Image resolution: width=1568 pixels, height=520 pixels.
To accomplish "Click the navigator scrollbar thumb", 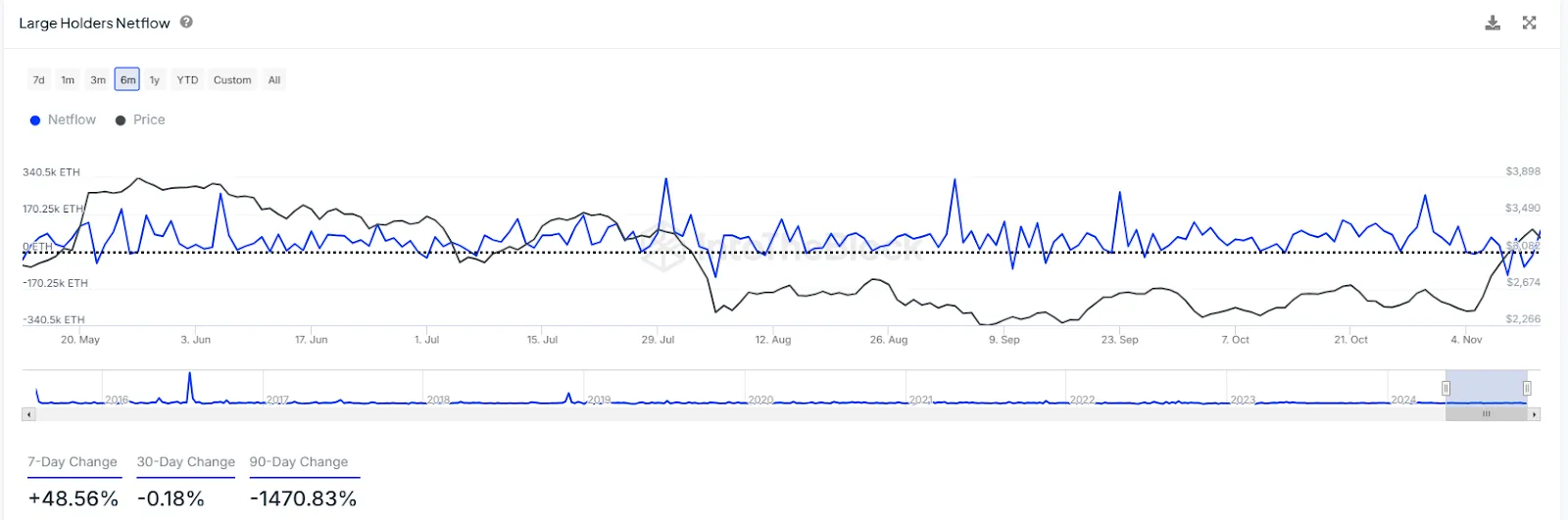I will pos(1486,414).
